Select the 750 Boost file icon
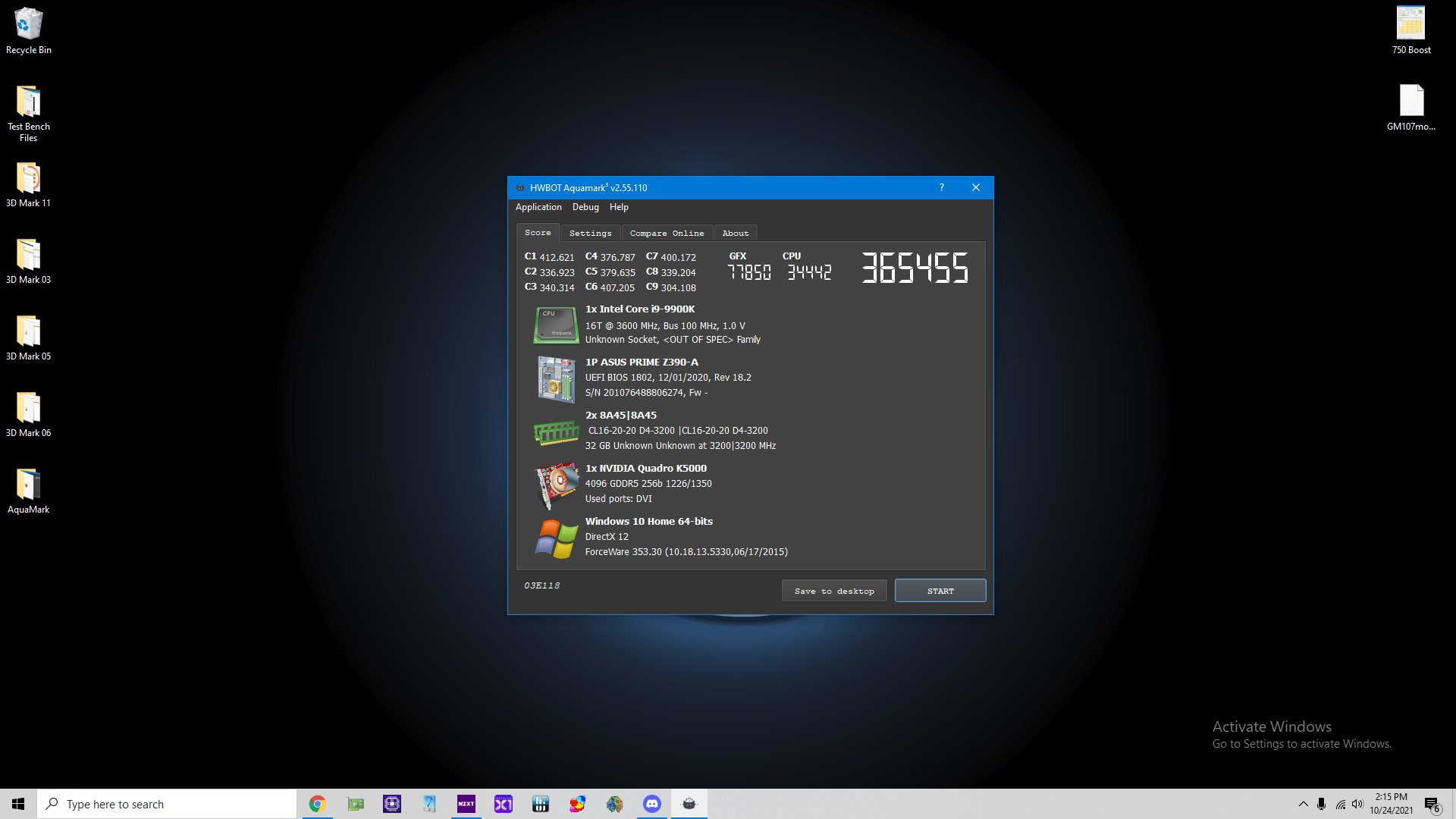 pos(1411,31)
